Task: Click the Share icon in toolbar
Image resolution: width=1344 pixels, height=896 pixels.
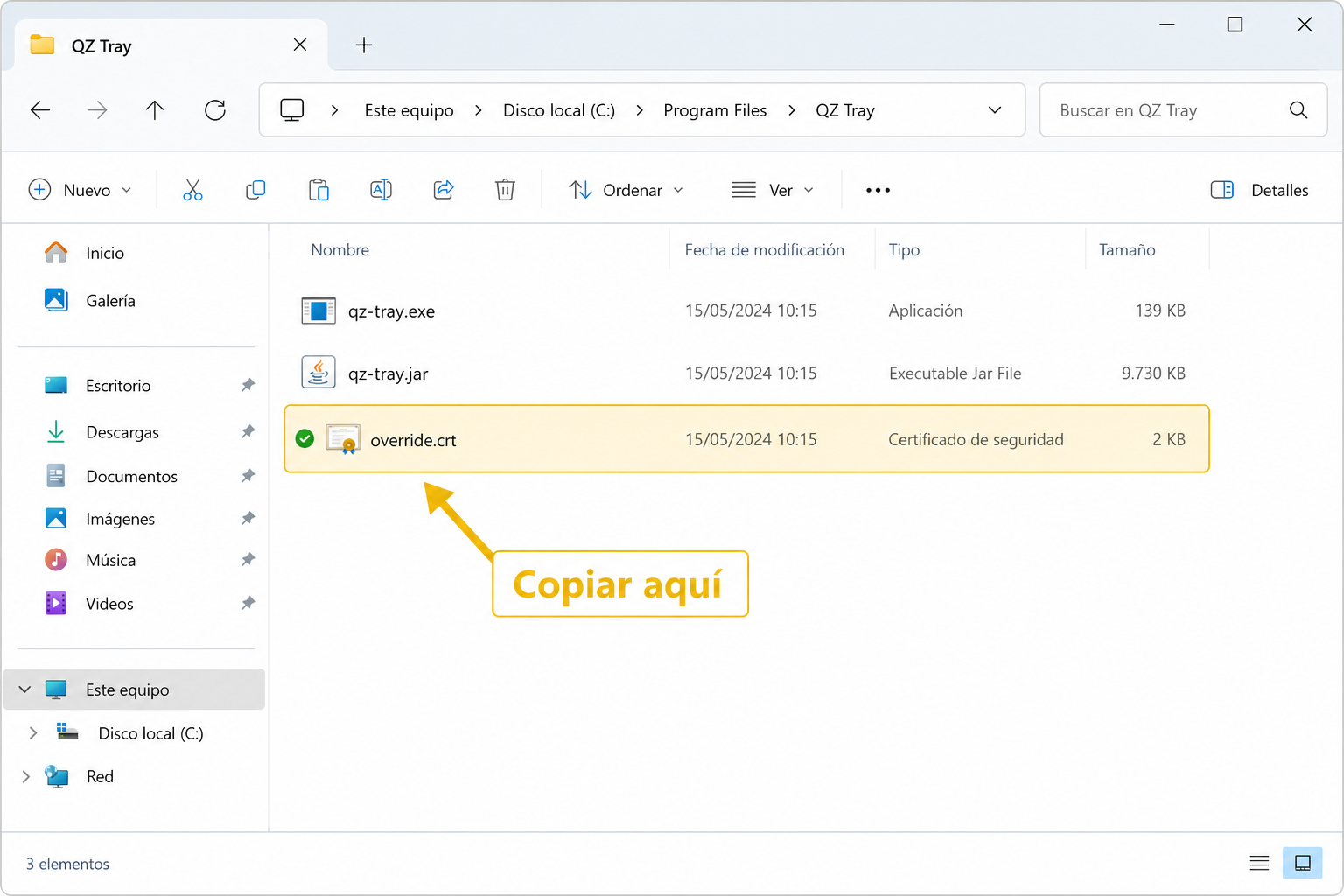Action: click(444, 190)
